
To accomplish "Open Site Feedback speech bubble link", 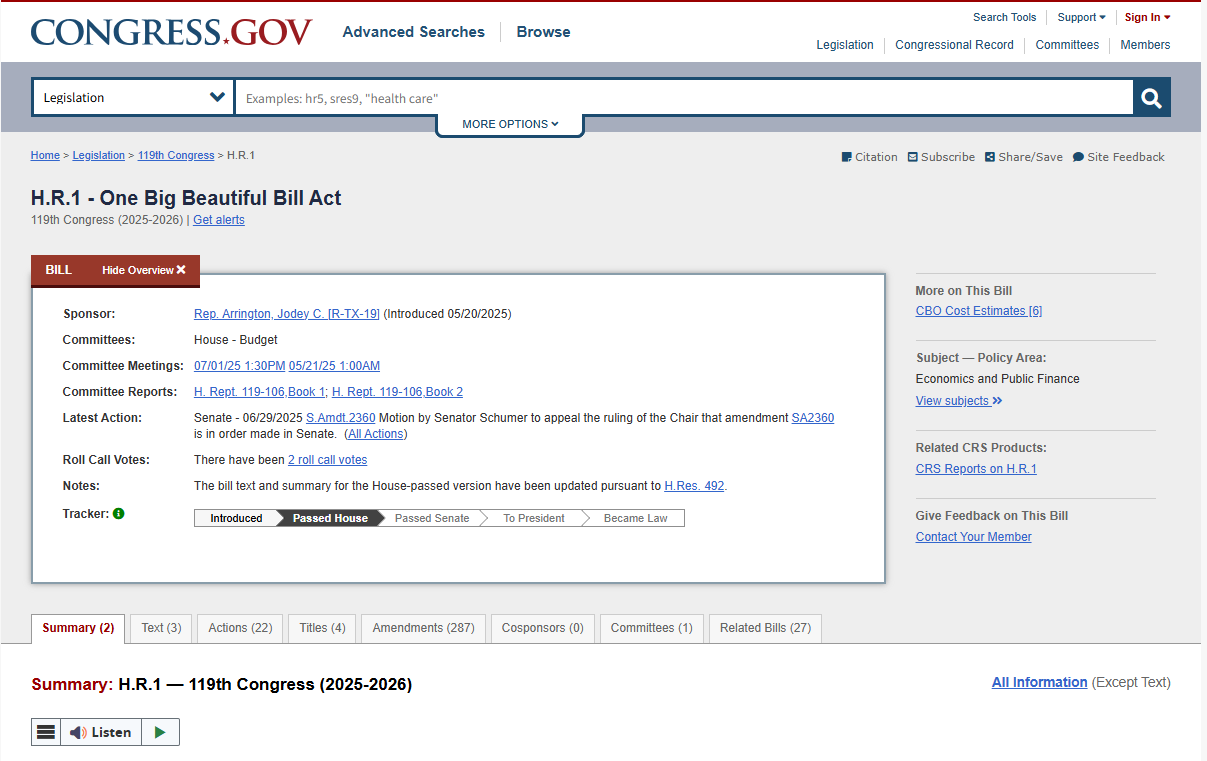I will [x=1119, y=157].
